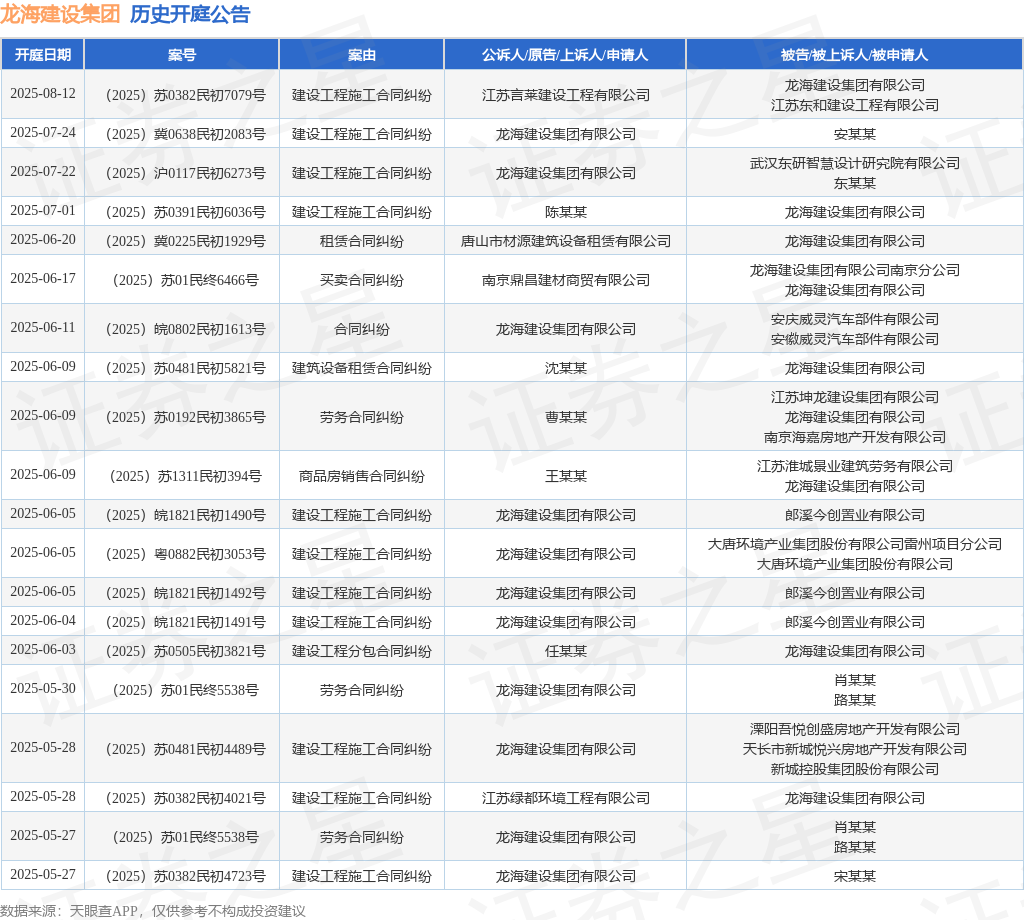Click date cell 2025-06-03
This screenshot has width=1024, height=920.
pos(43,650)
